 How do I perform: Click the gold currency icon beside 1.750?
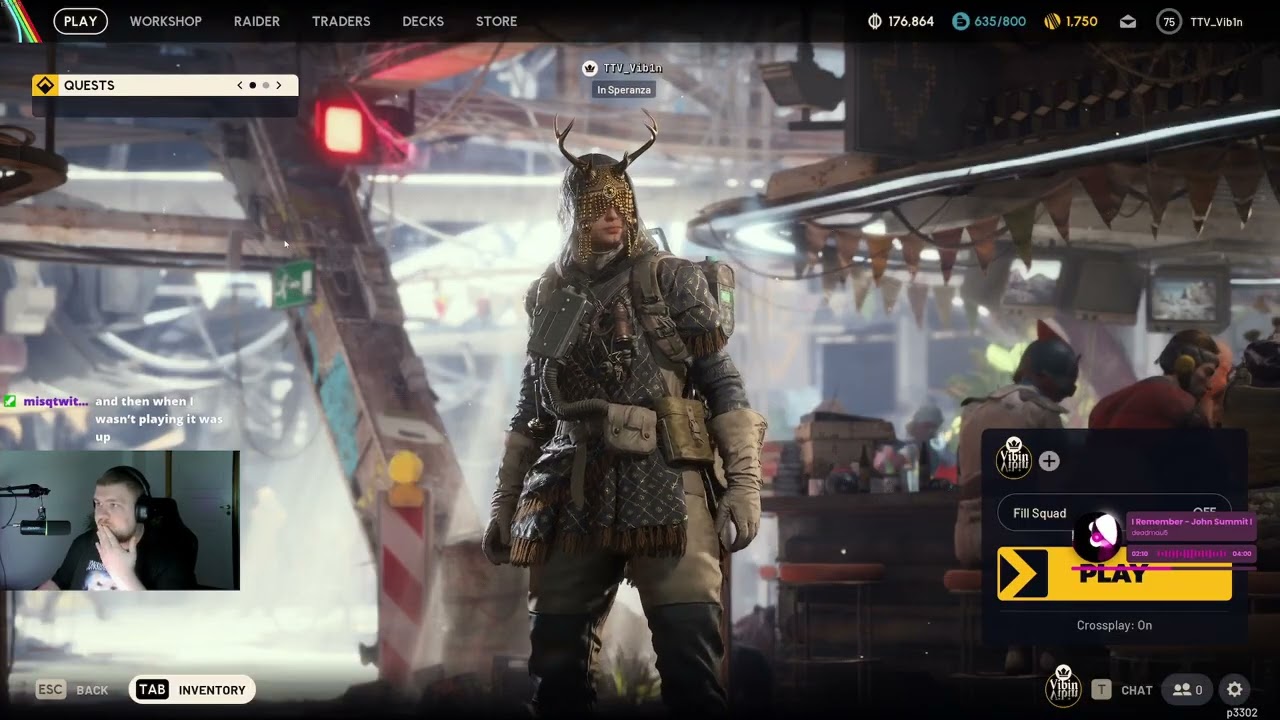1052,21
